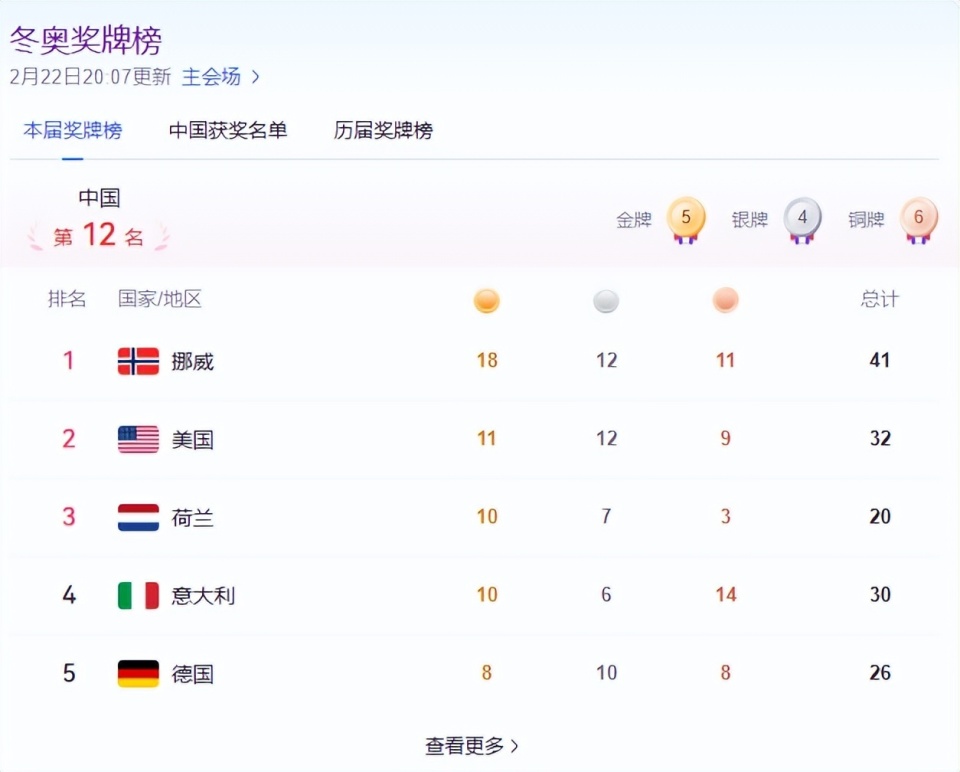
Task: Click the Italy flag icon
Action: [x=137, y=595]
